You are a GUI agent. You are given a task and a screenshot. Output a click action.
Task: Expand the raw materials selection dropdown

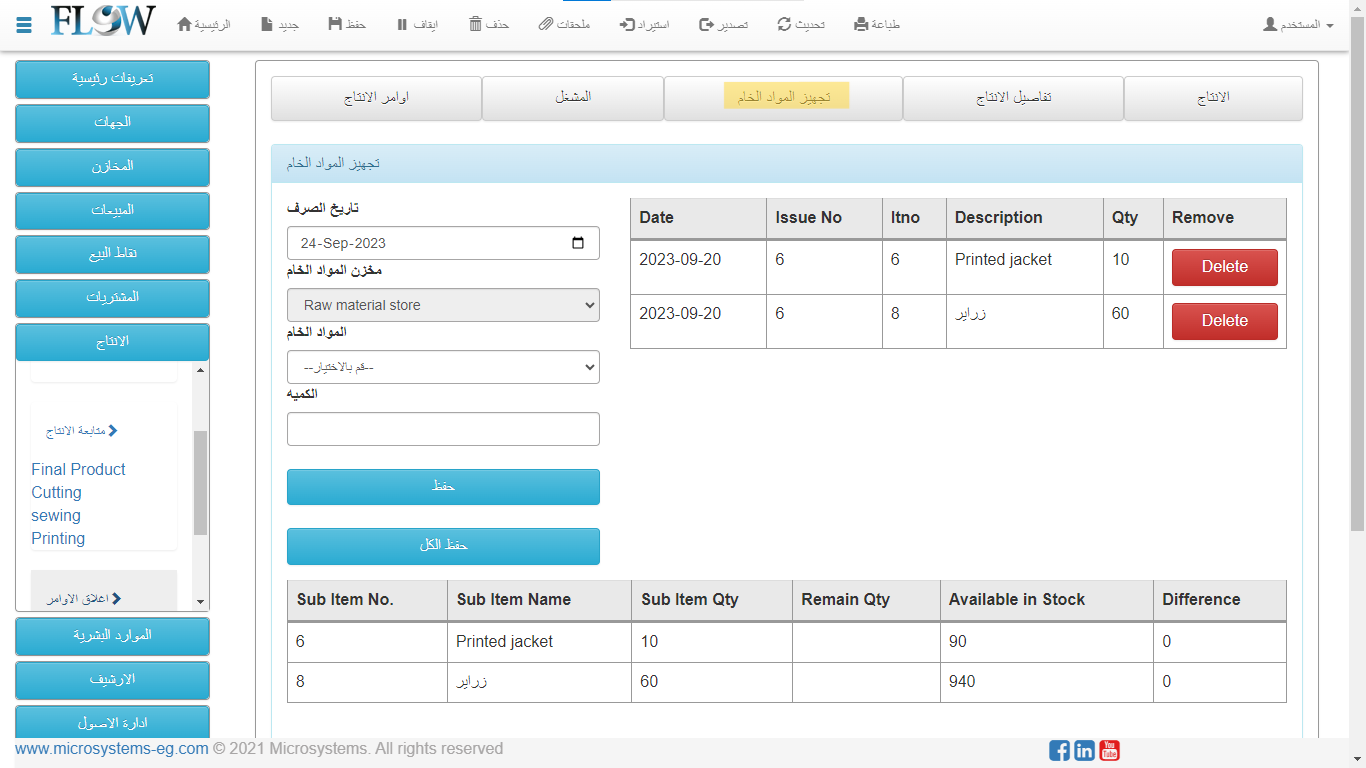click(x=443, y=367)
